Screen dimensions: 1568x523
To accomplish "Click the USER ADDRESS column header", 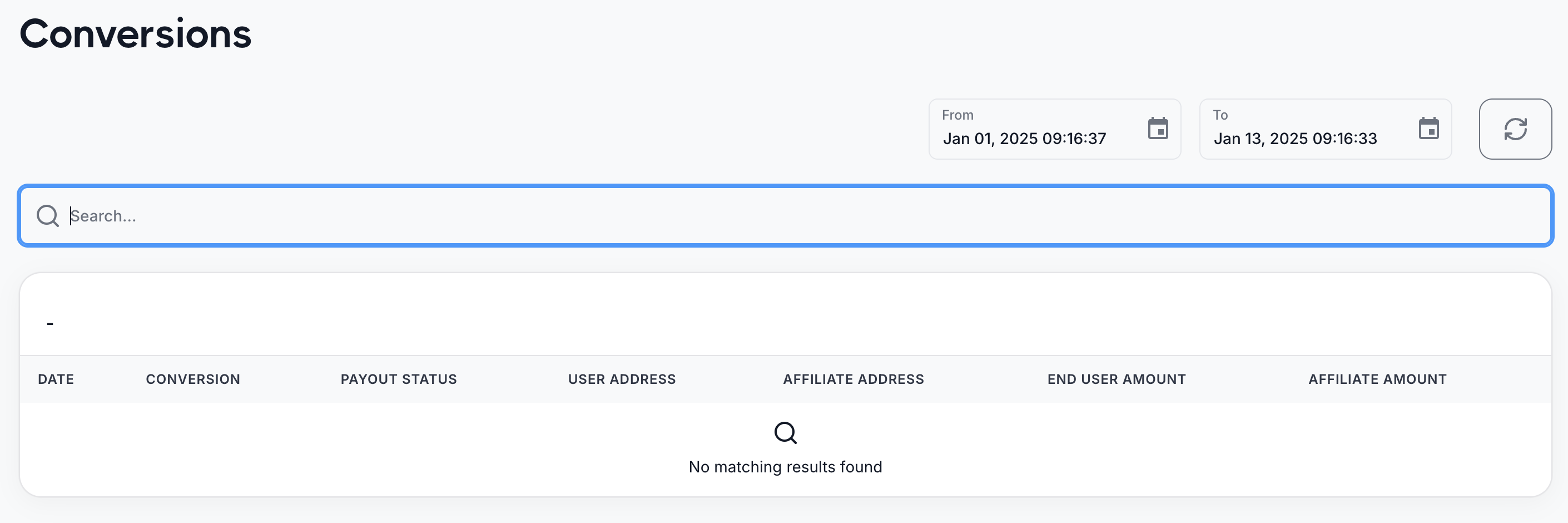I will [622, 379].
